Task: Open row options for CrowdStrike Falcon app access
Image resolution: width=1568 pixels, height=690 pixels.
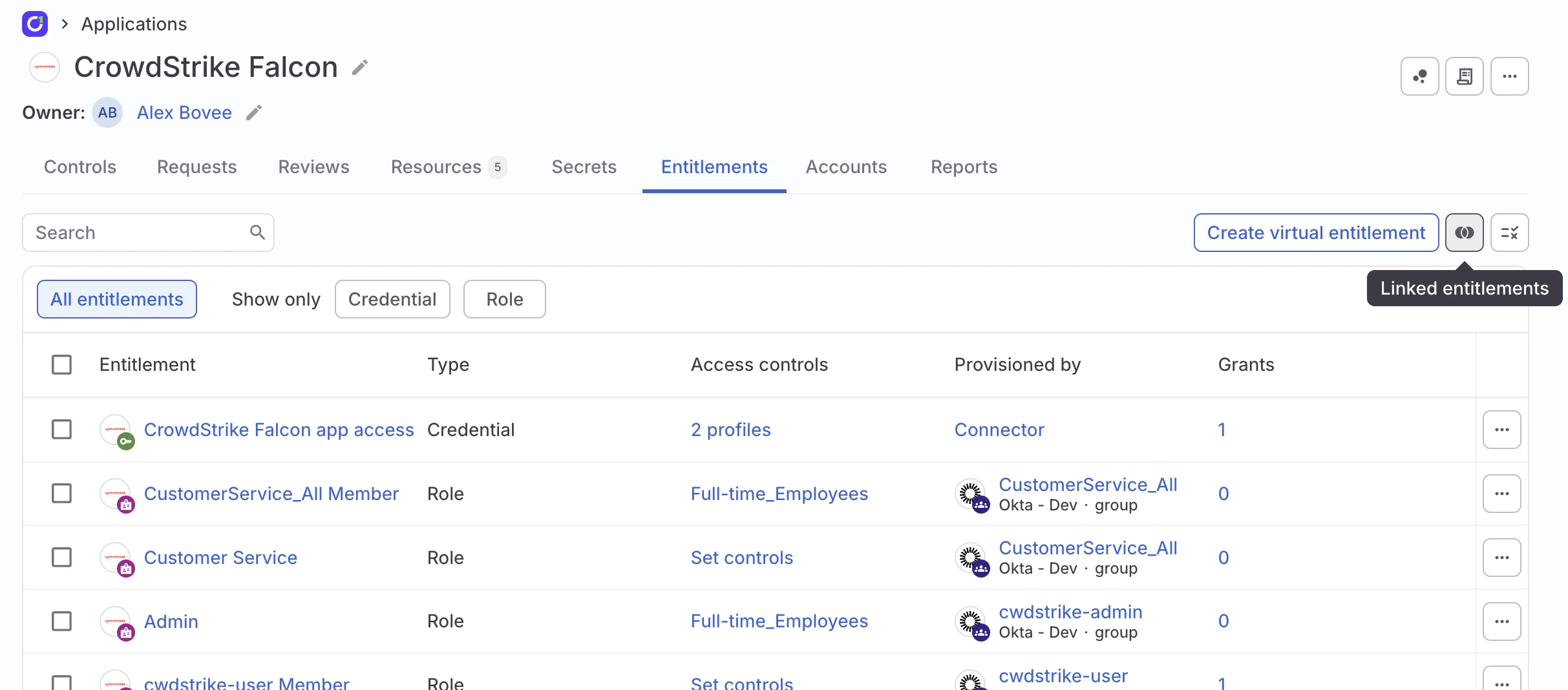Action: (x=1502, y=429)
